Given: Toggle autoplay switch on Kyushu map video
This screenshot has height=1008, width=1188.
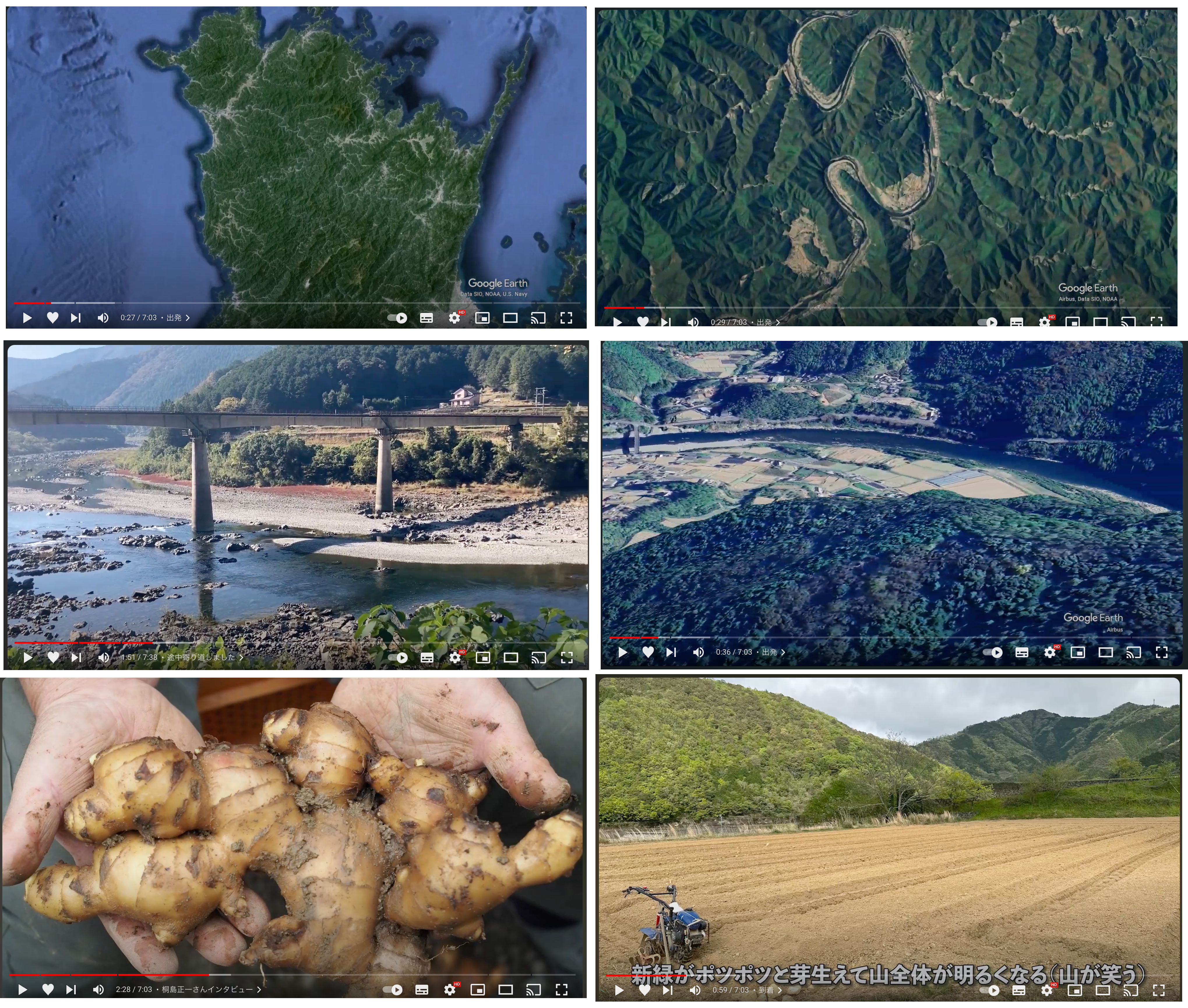Looking at the screenshot, I should pos(398,318).
